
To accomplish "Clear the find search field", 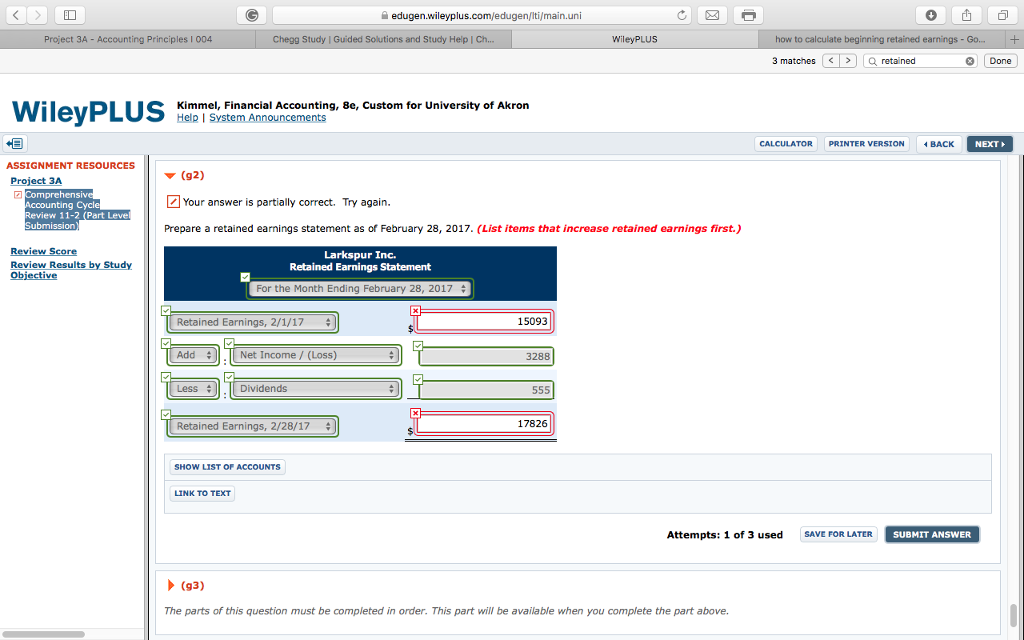I will pos(970,61).
